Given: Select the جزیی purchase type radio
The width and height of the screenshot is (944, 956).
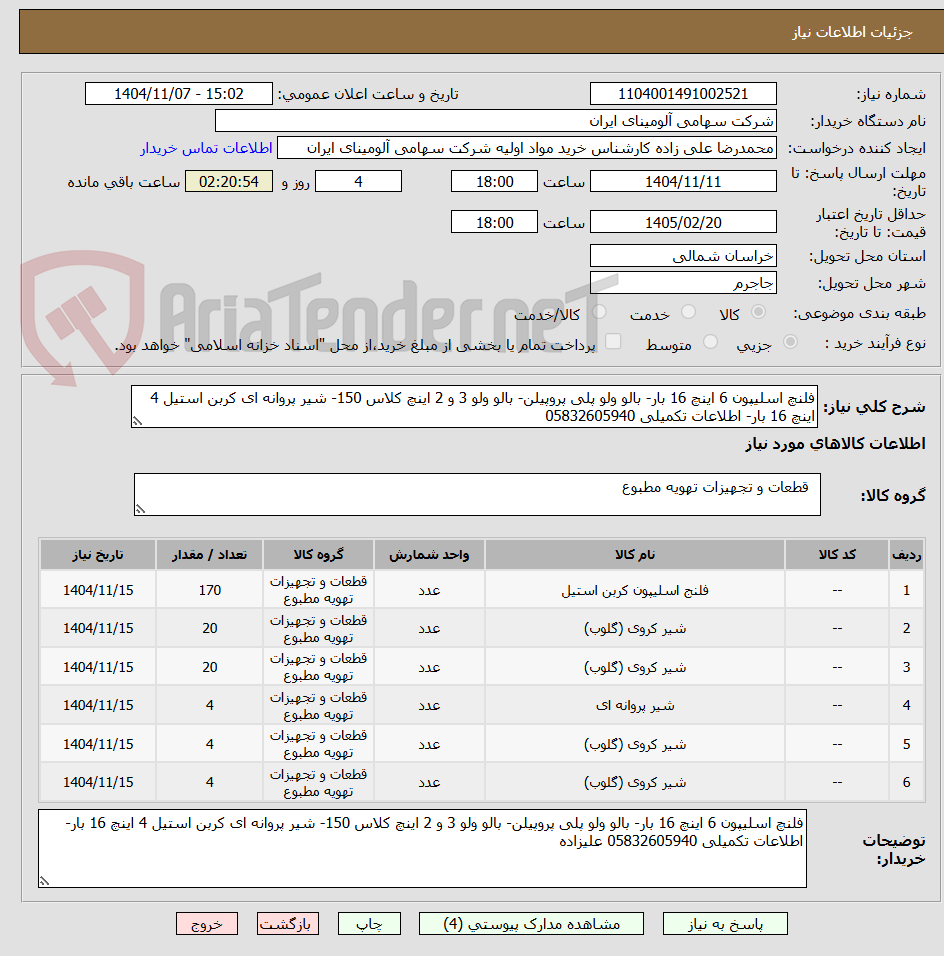Looking at the screenshot, I should tap(790, 342).
